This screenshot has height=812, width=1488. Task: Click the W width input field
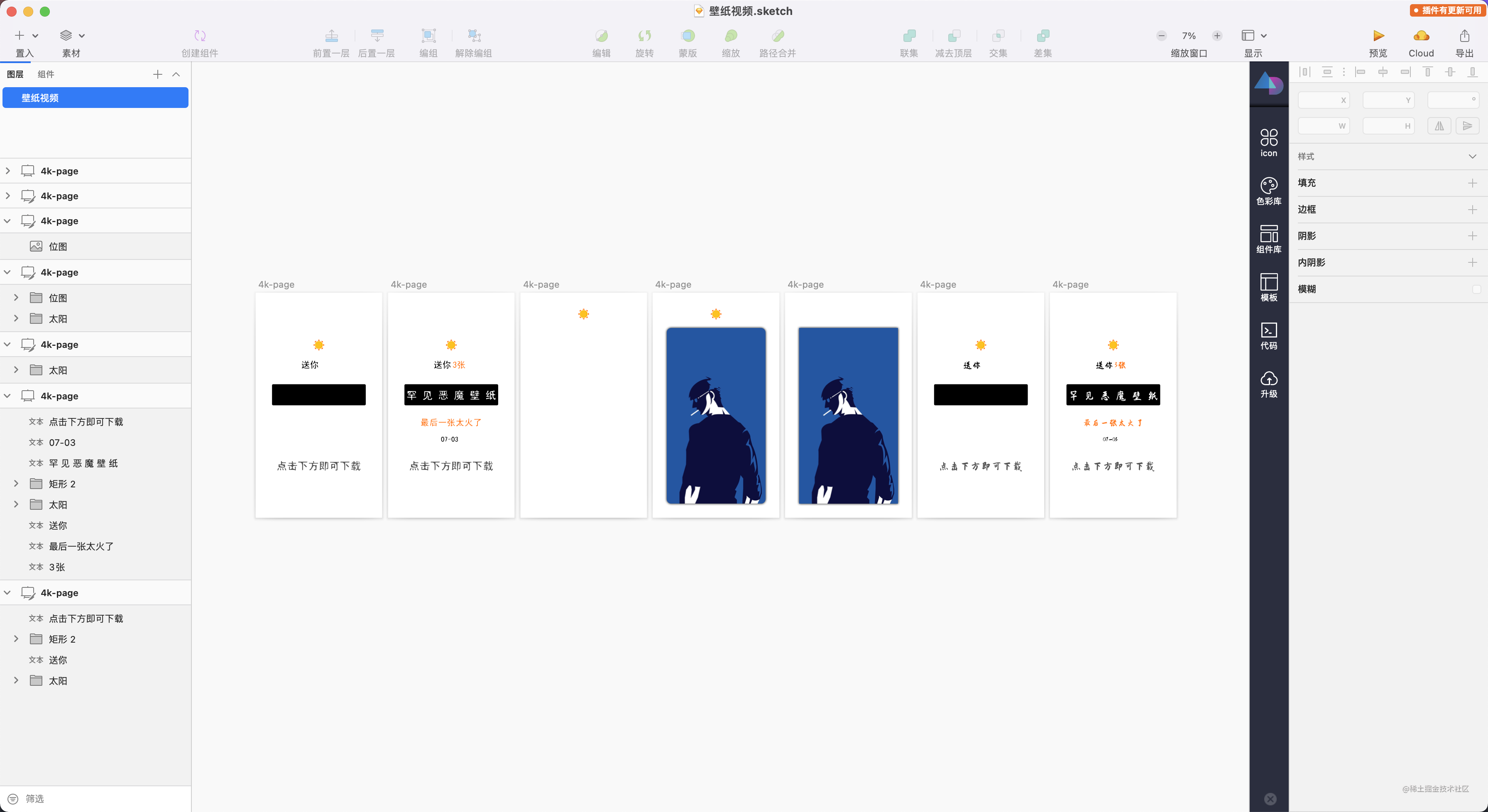[x=1323, y=126]
